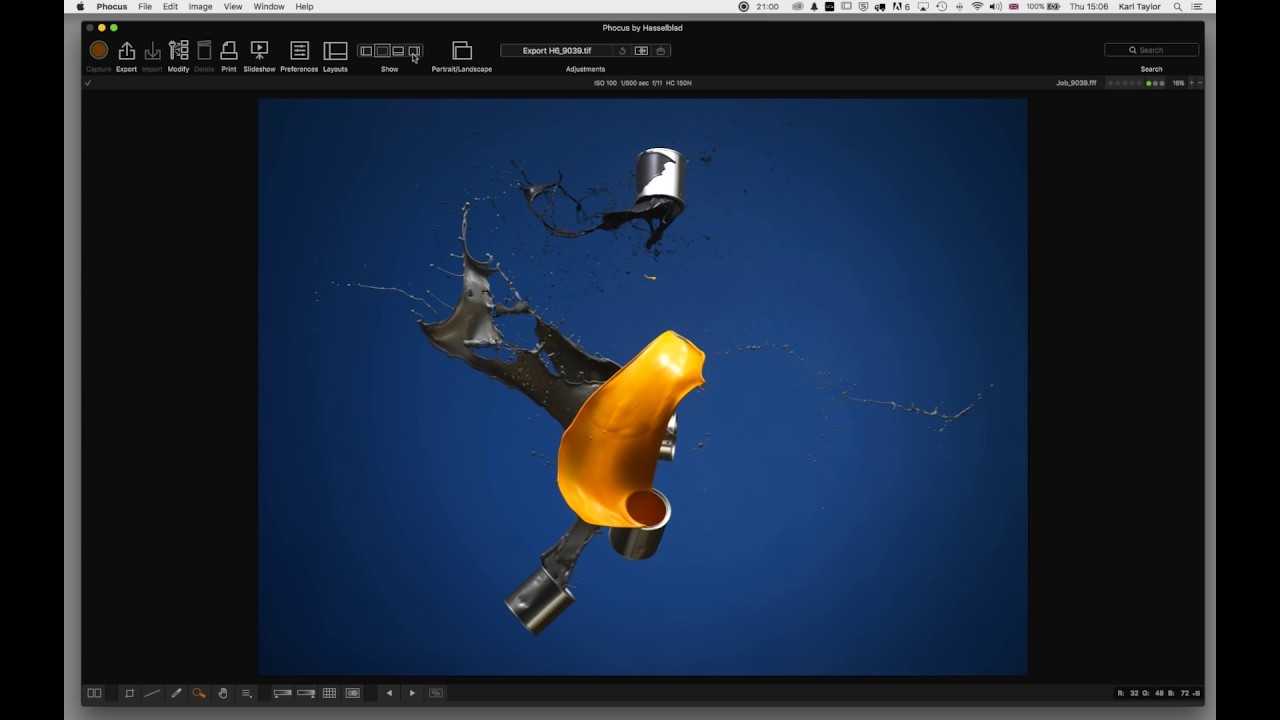Click the toolbar Search field
This screenshot has height=720, width=1280.
pyautogui.click(x=1151, y=50)
